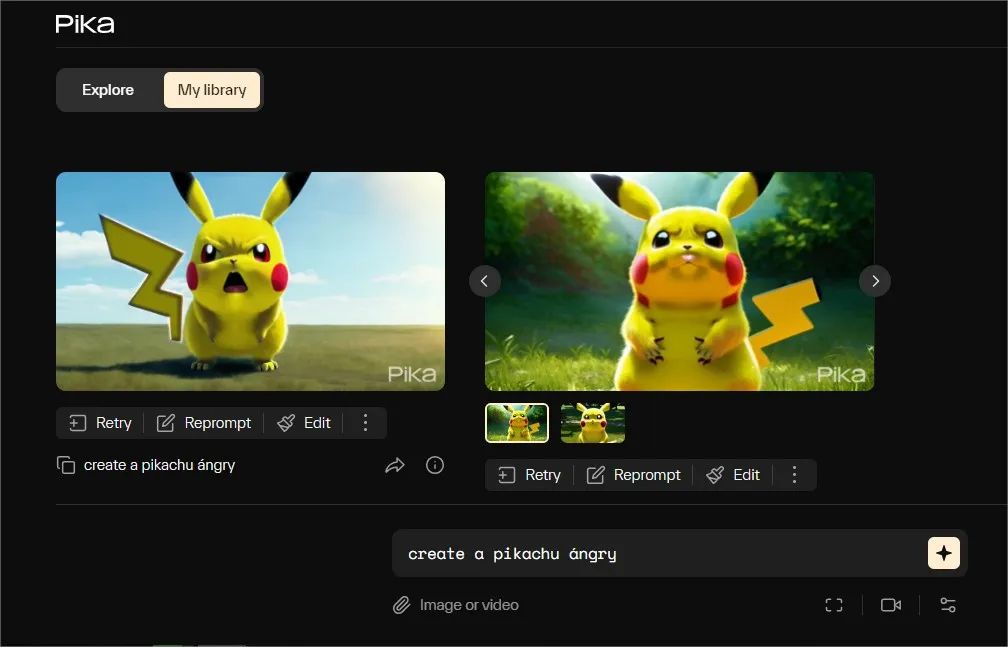
Task: Attach an image or video file
Action: pyautogui.click(x=456, y=605)
